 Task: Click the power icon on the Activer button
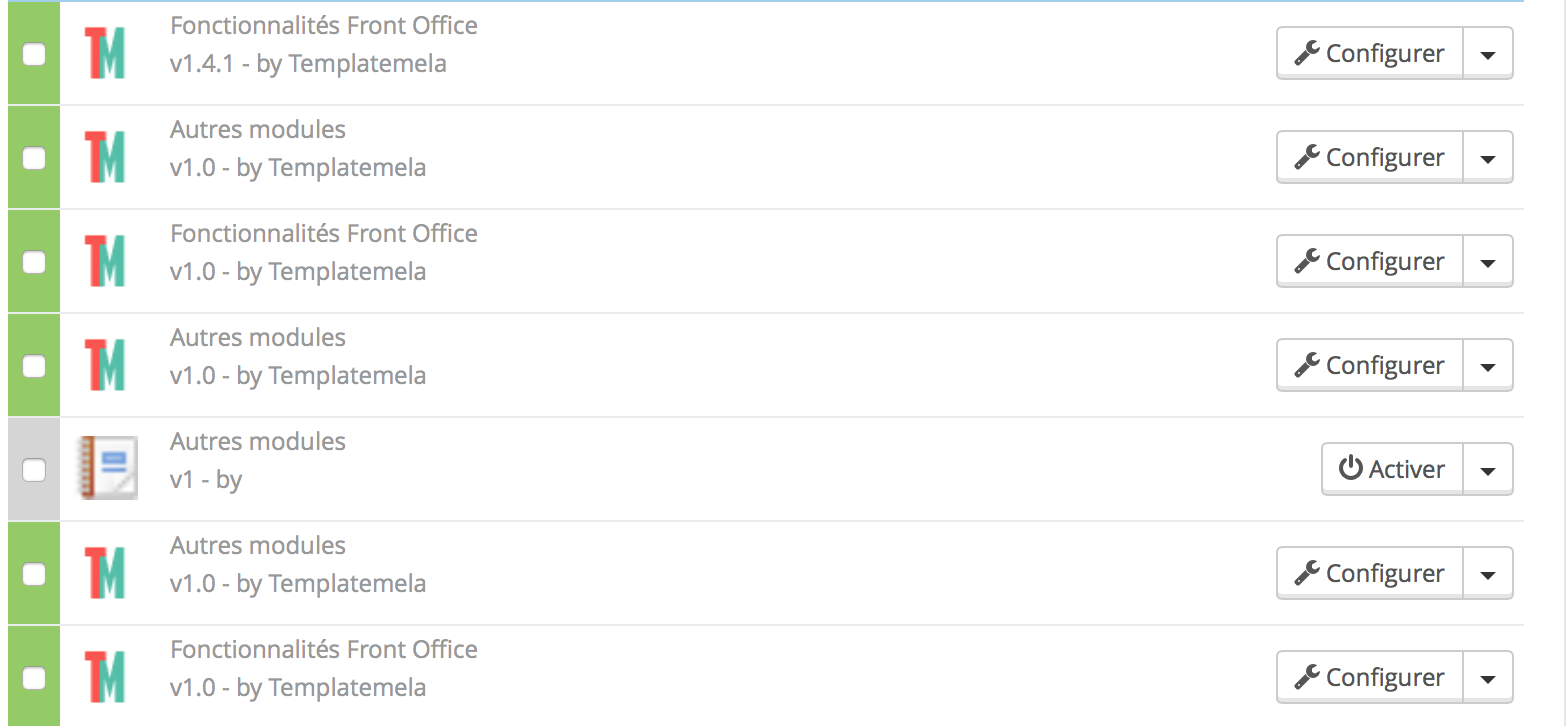pos(1350,468)
